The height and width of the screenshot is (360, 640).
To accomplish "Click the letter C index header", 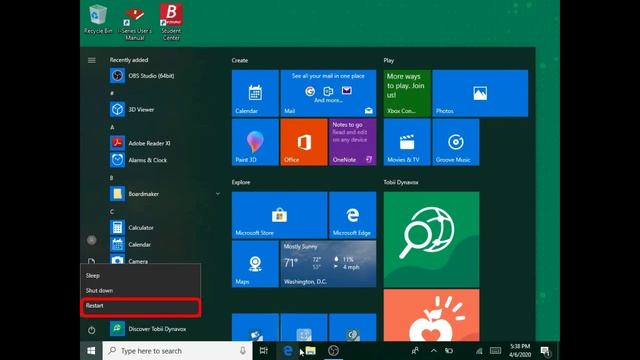I will [x=112, y=212].
